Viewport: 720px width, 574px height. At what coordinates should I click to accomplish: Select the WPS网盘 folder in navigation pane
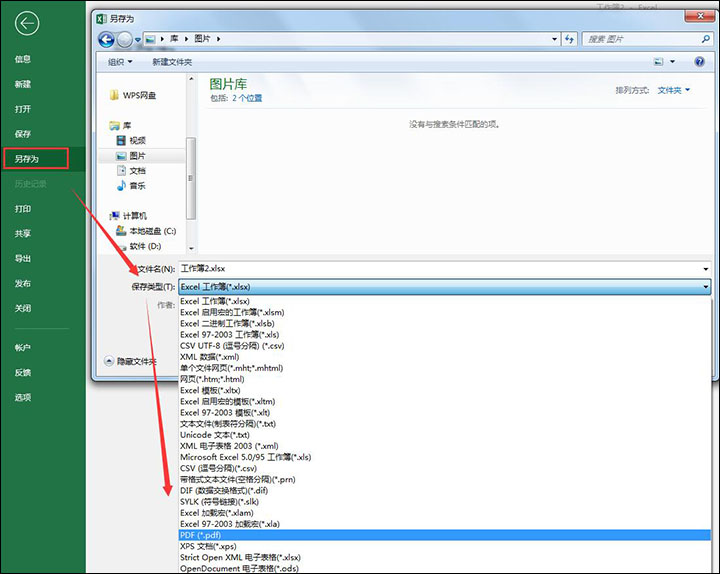133,95
